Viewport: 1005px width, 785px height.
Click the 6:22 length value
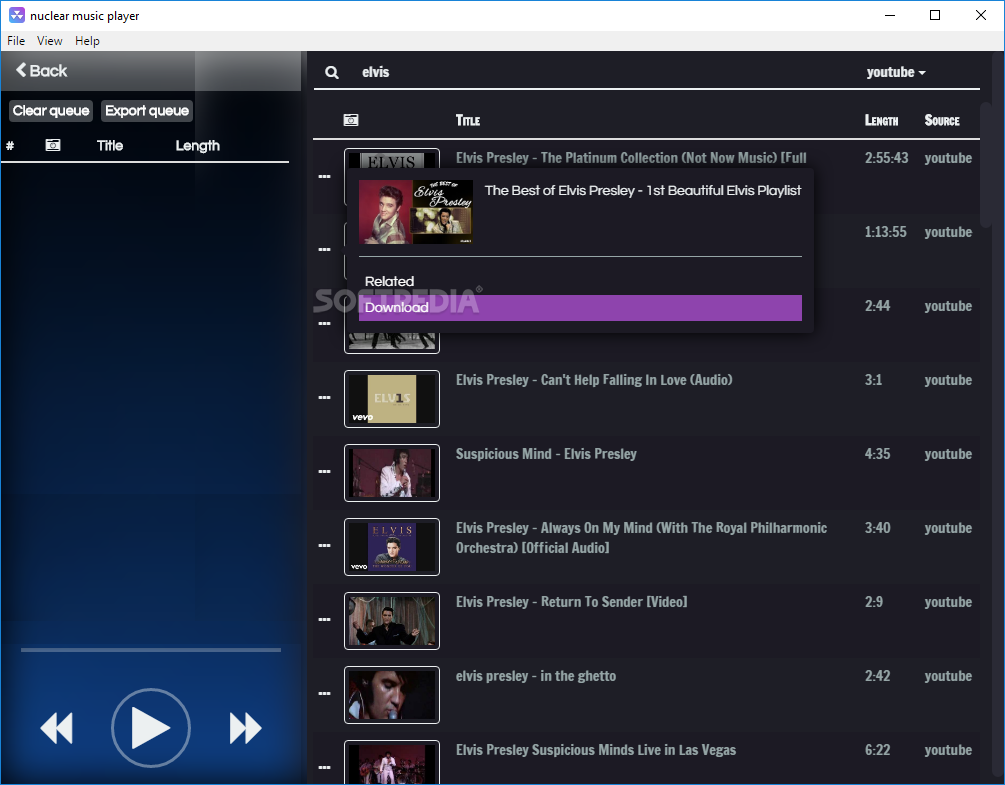(877, 750)
